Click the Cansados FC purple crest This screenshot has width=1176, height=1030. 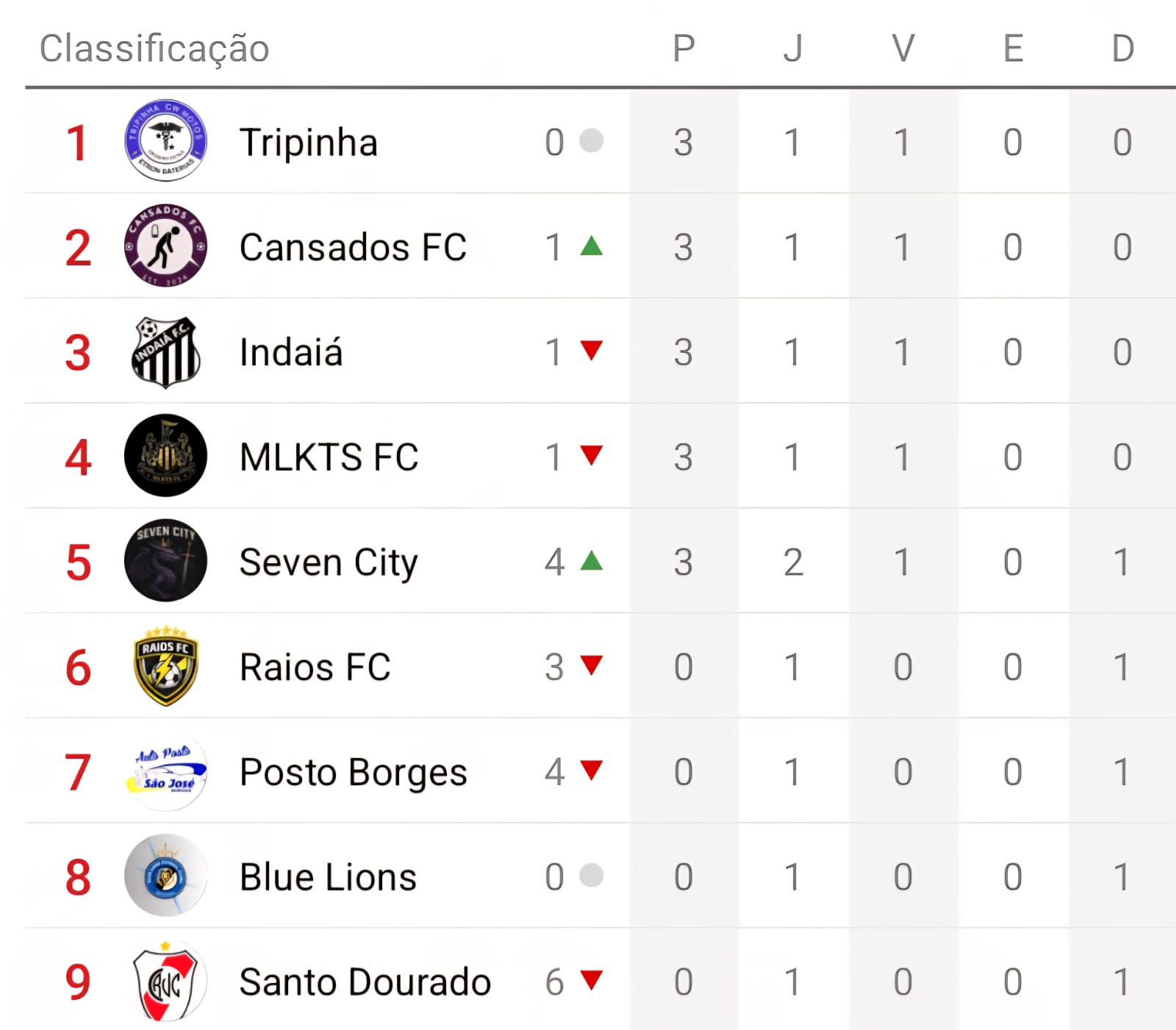pos(165,246)
